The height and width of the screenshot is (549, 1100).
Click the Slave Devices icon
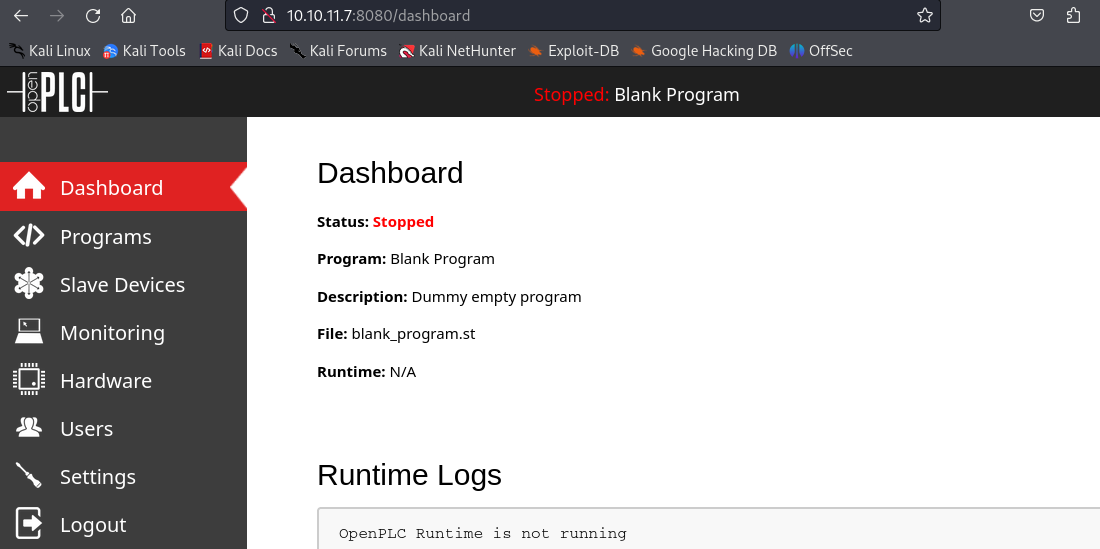tap(29, 284)
